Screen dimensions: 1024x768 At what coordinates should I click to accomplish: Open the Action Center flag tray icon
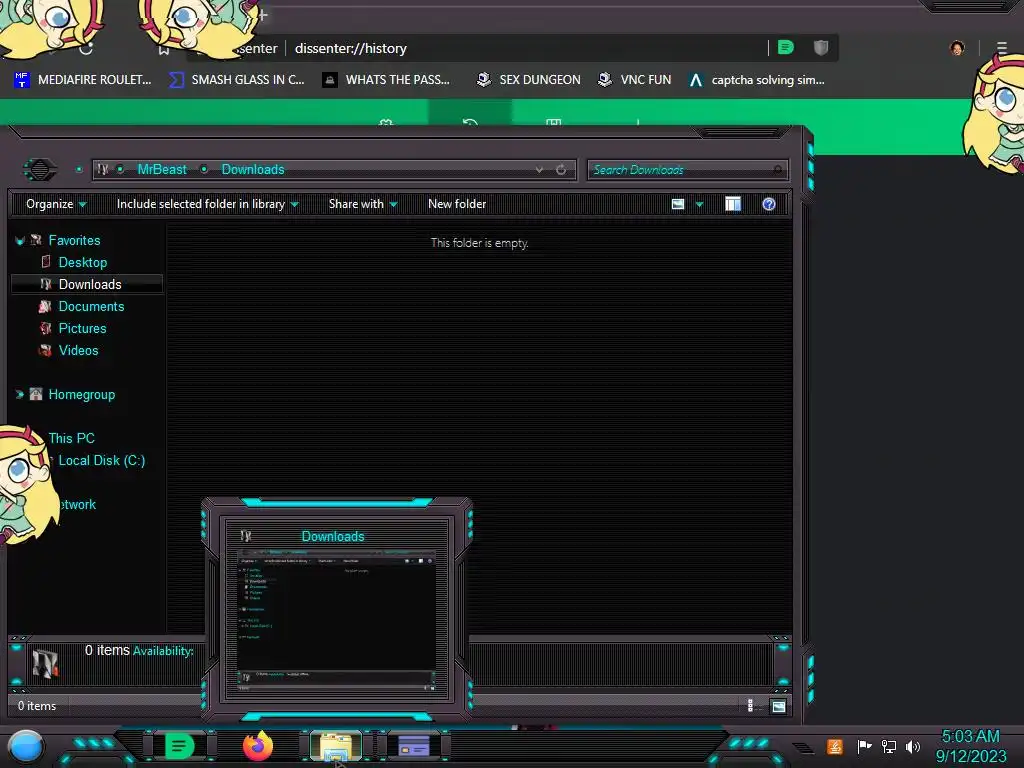(864, 746)
